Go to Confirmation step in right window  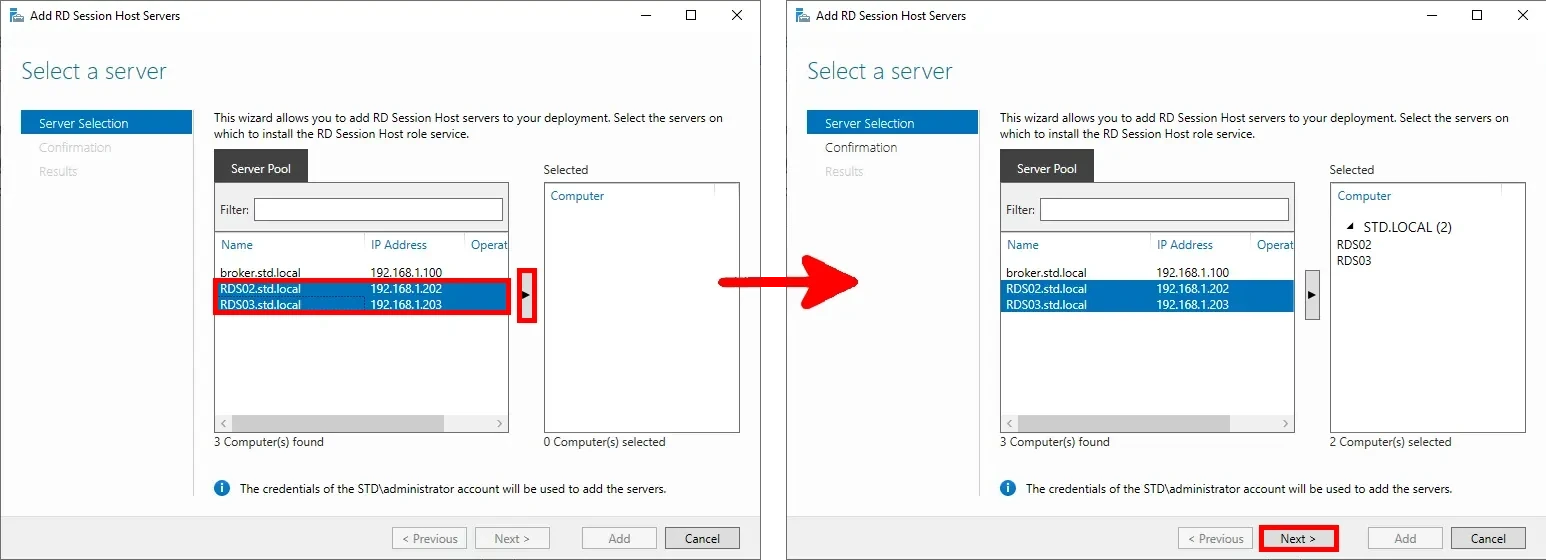(861, 147)
